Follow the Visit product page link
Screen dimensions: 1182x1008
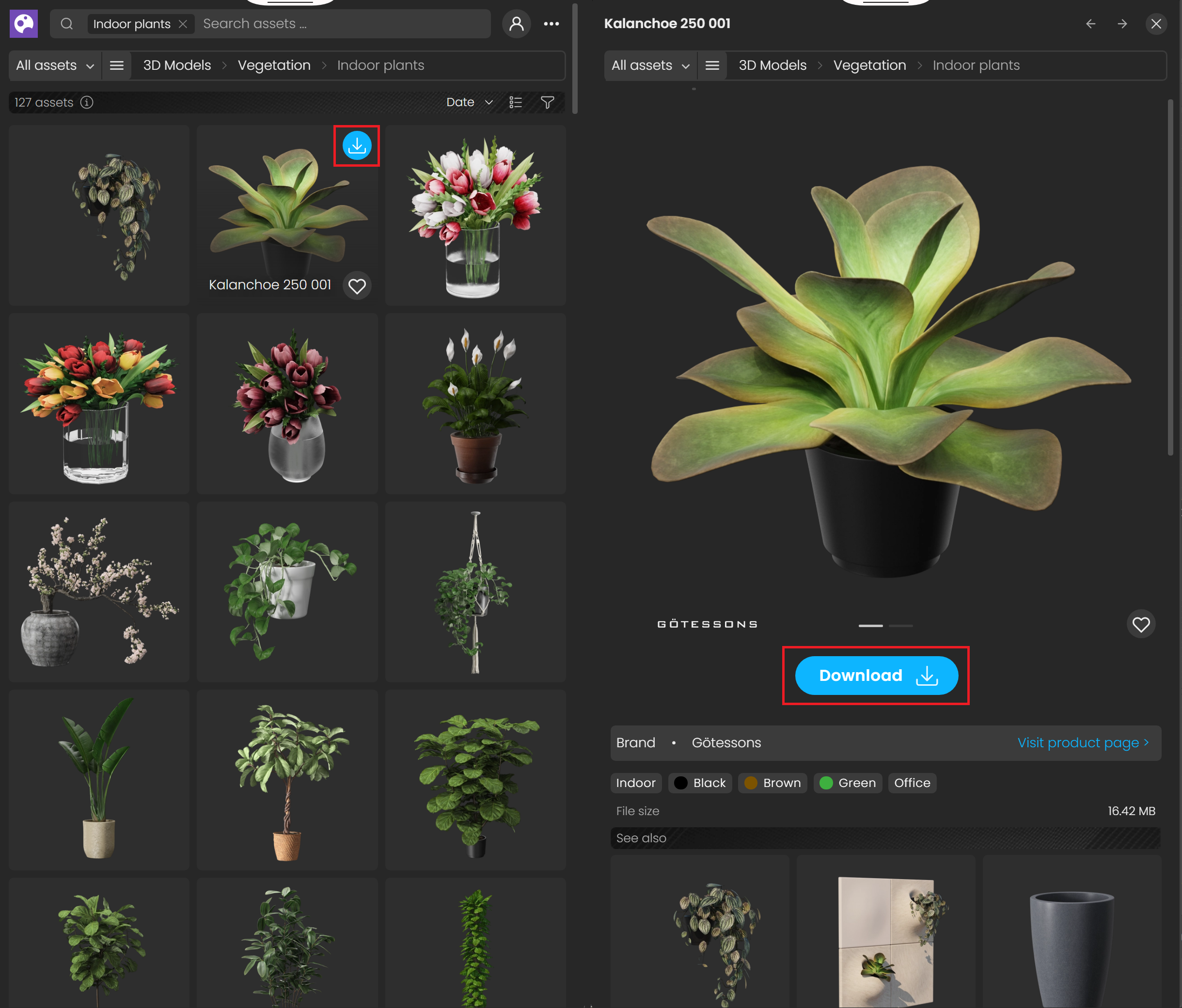click(1081, 742)
